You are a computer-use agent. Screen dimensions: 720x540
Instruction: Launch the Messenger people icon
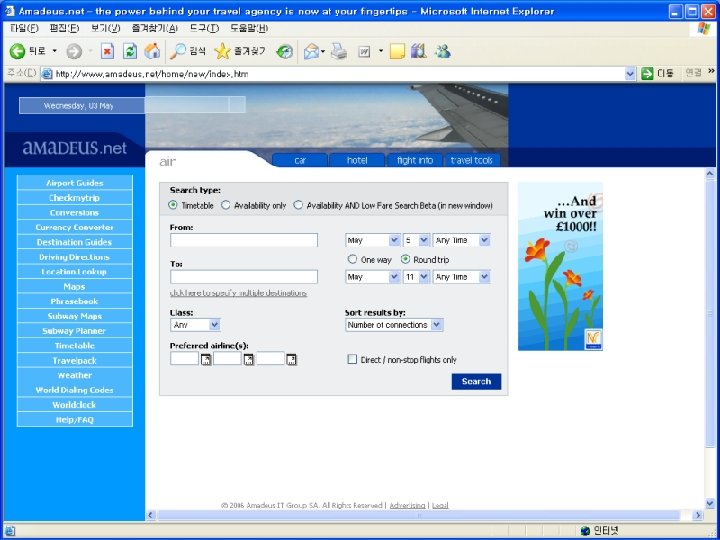coord(443,51)
